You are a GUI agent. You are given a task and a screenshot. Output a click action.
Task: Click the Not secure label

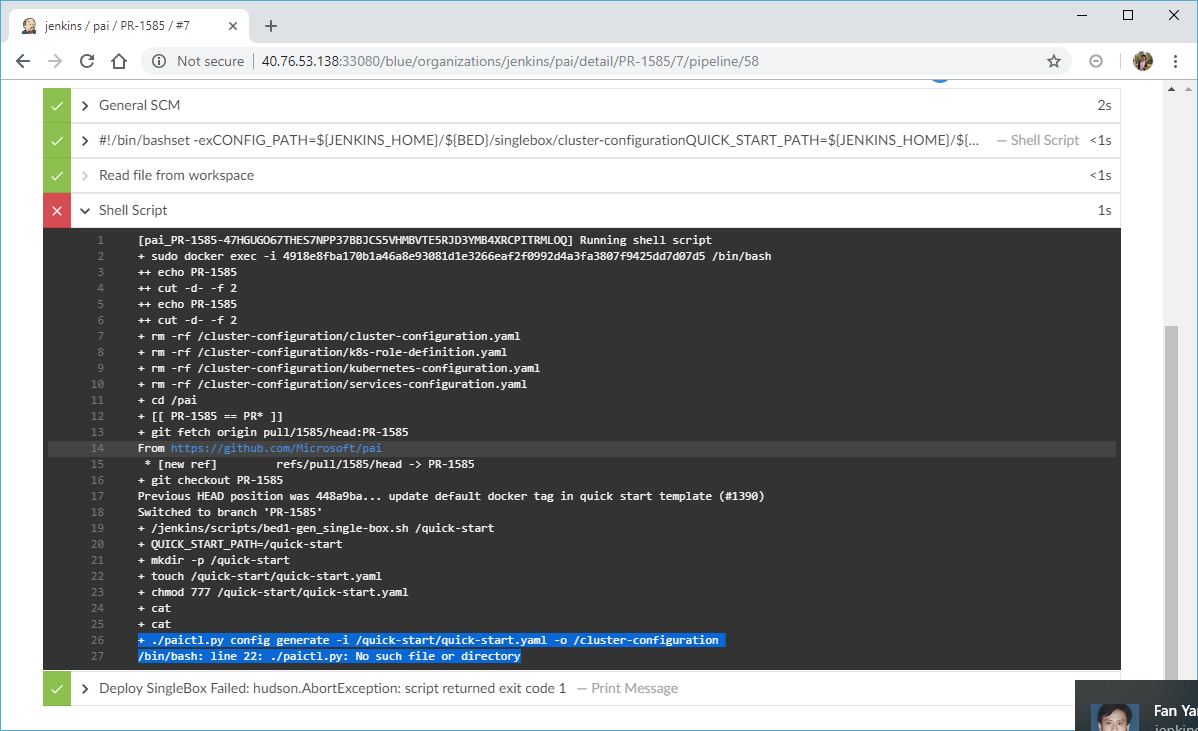[x=210, y=61]
